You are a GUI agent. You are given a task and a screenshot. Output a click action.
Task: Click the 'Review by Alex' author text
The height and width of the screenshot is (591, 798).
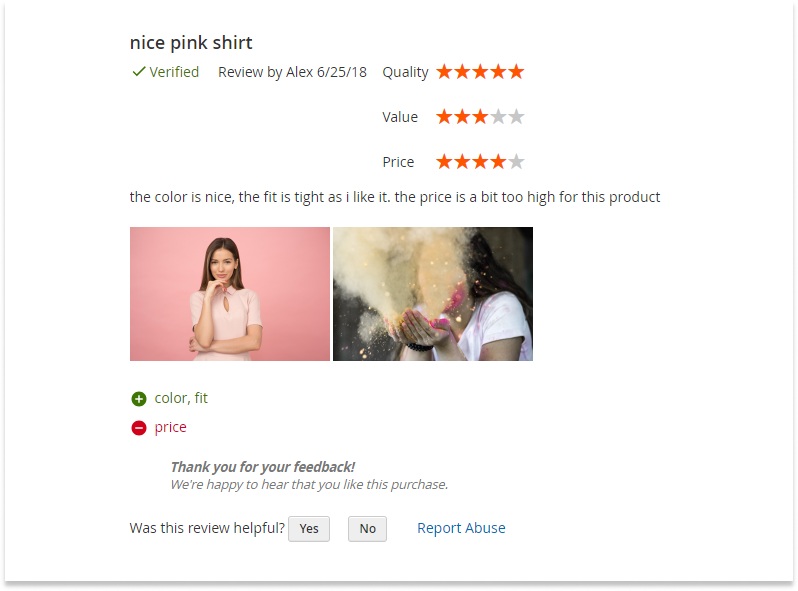pyautogui.click(x=265, y=72)
